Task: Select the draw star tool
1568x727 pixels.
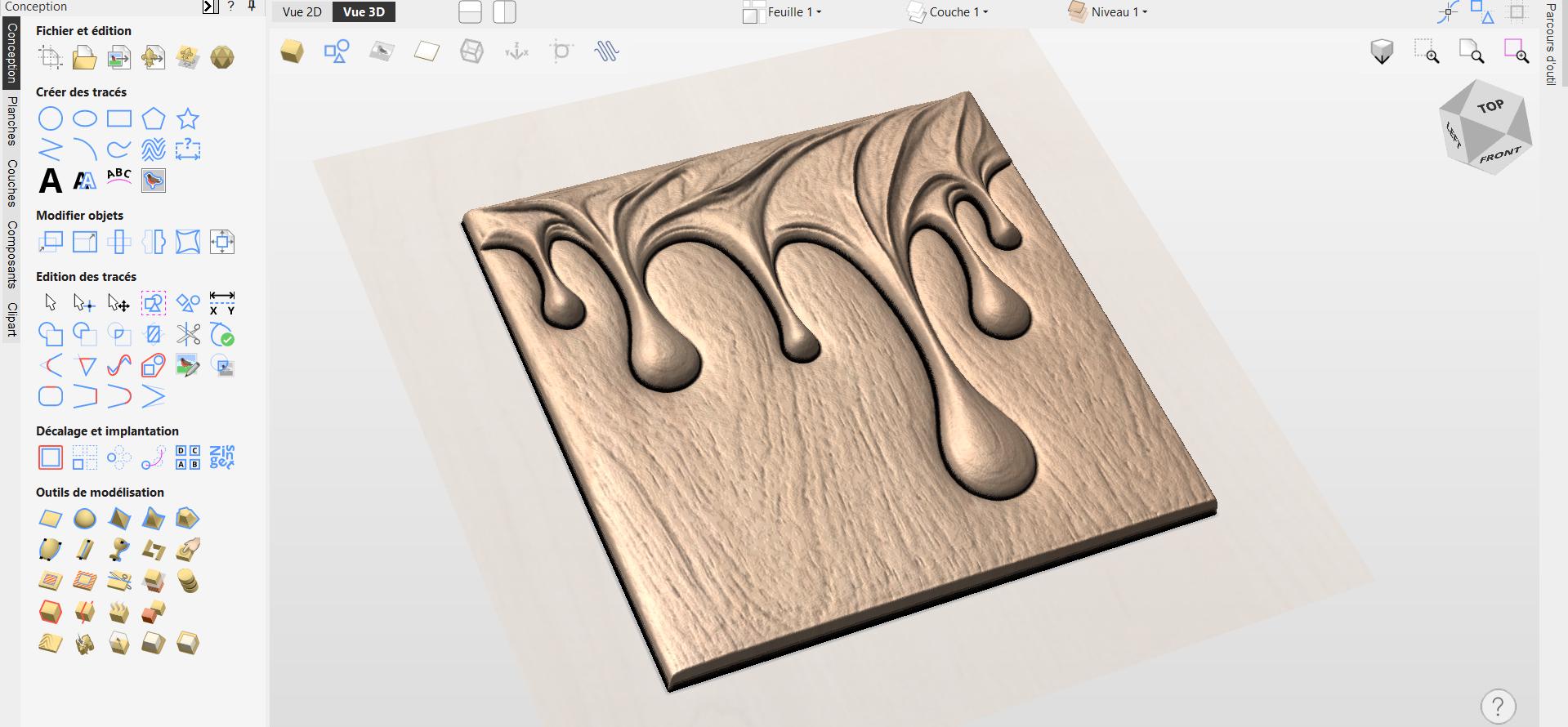Action: pos(188,118)
